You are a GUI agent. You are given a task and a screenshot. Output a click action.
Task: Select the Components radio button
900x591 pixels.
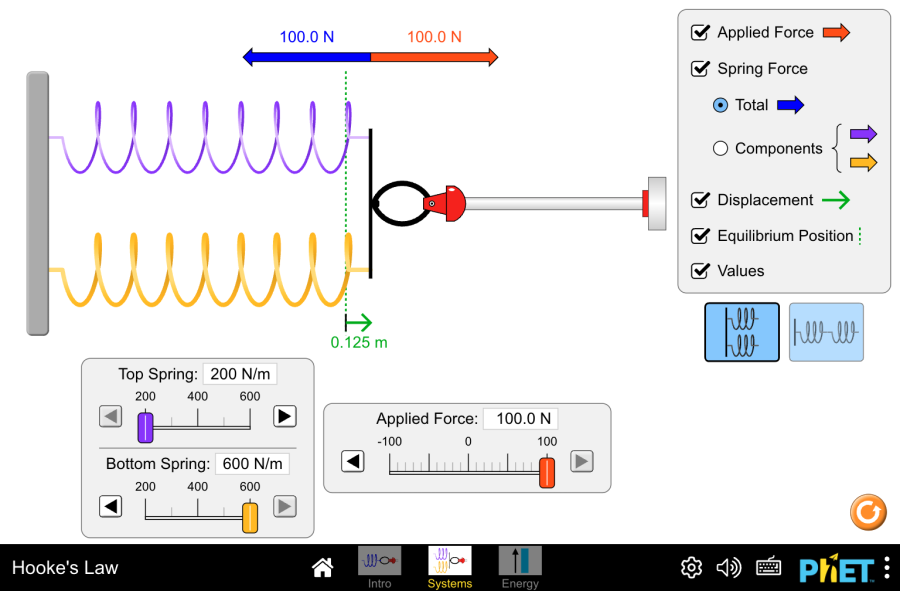[720, 148]
